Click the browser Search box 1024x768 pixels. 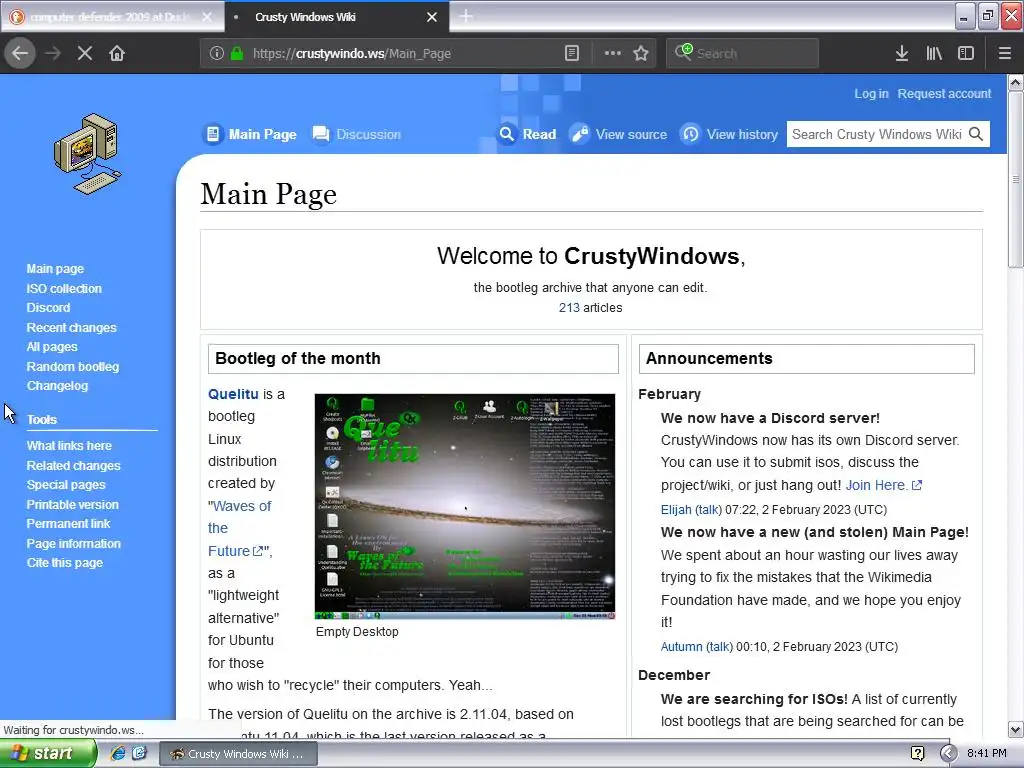click(743, 53)
